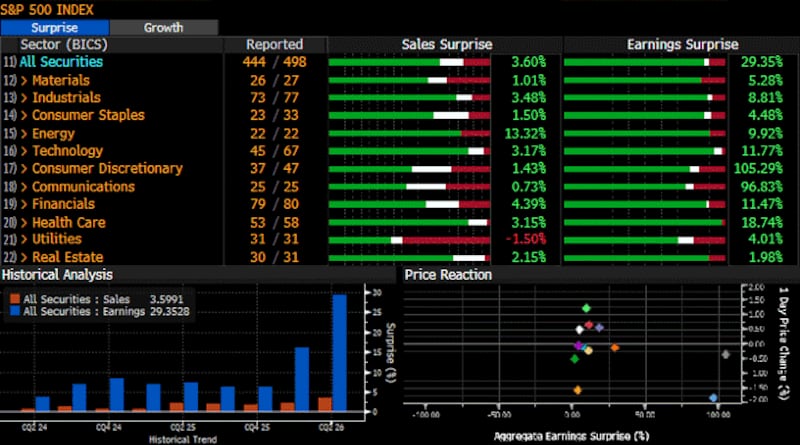Open the Technology sector name

coord(67,151)
